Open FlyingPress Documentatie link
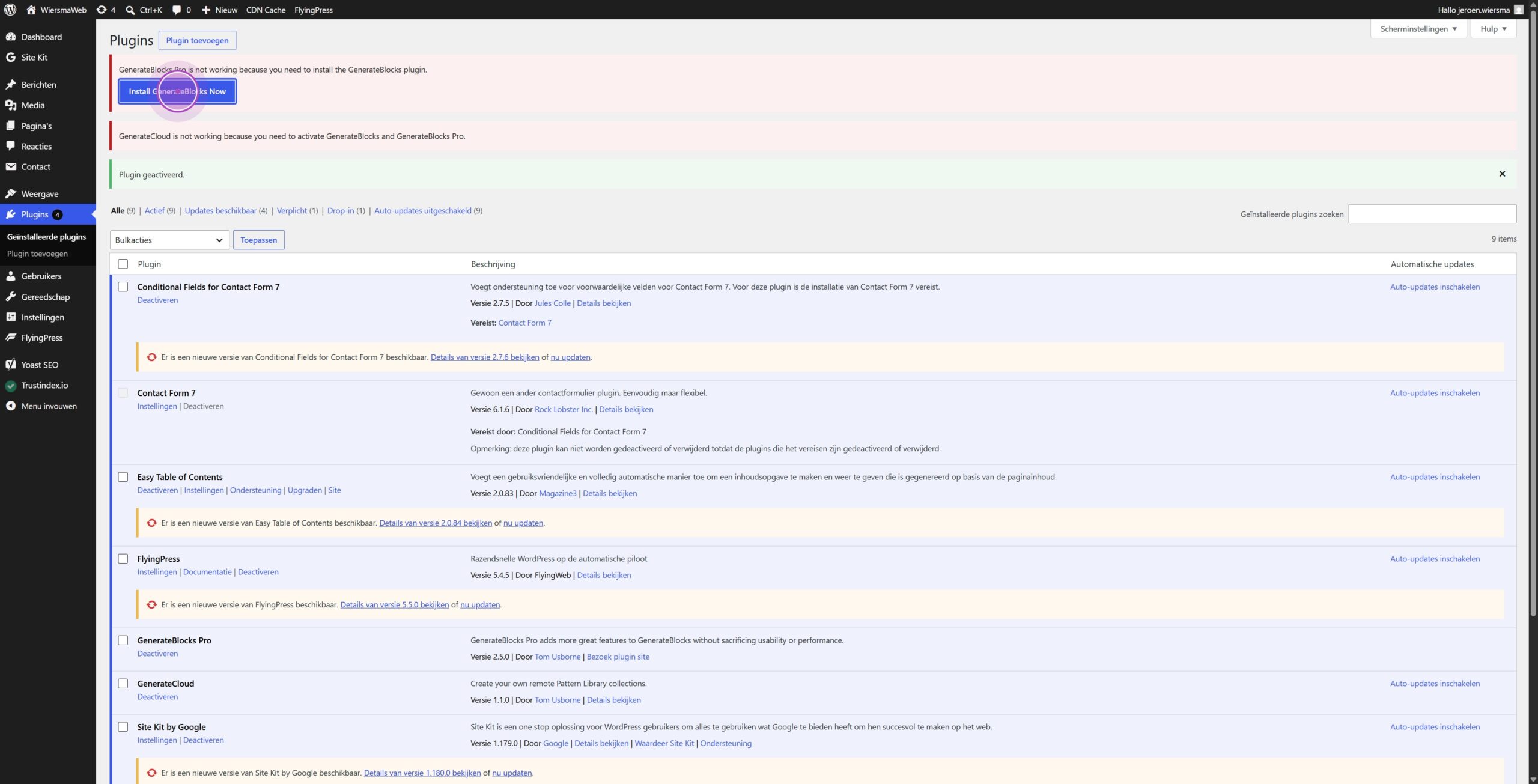 coord(207,571)
